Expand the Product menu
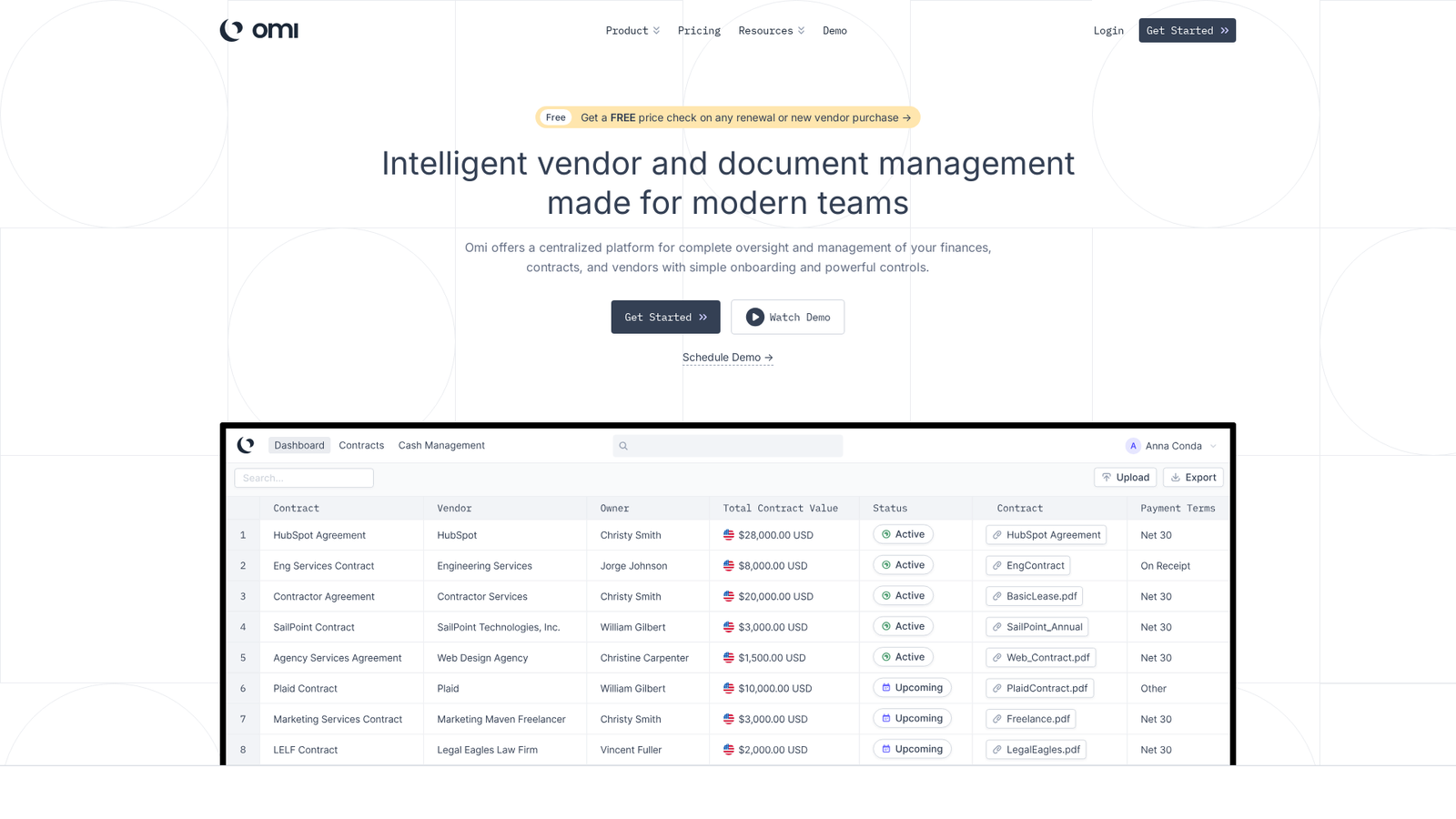 [632, 31]
